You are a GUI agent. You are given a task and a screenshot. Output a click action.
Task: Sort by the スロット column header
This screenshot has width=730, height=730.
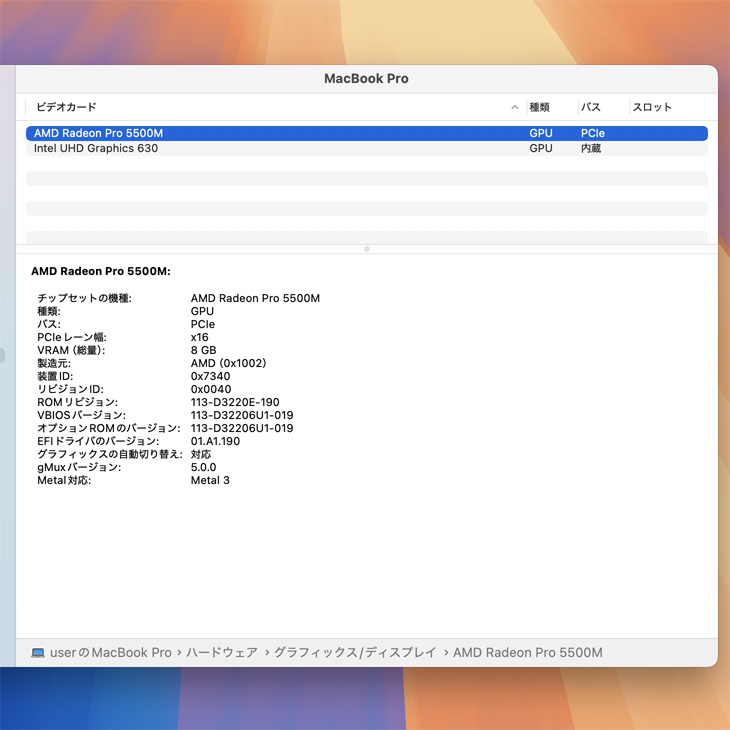pyautogui.click(x=652, y=107)
